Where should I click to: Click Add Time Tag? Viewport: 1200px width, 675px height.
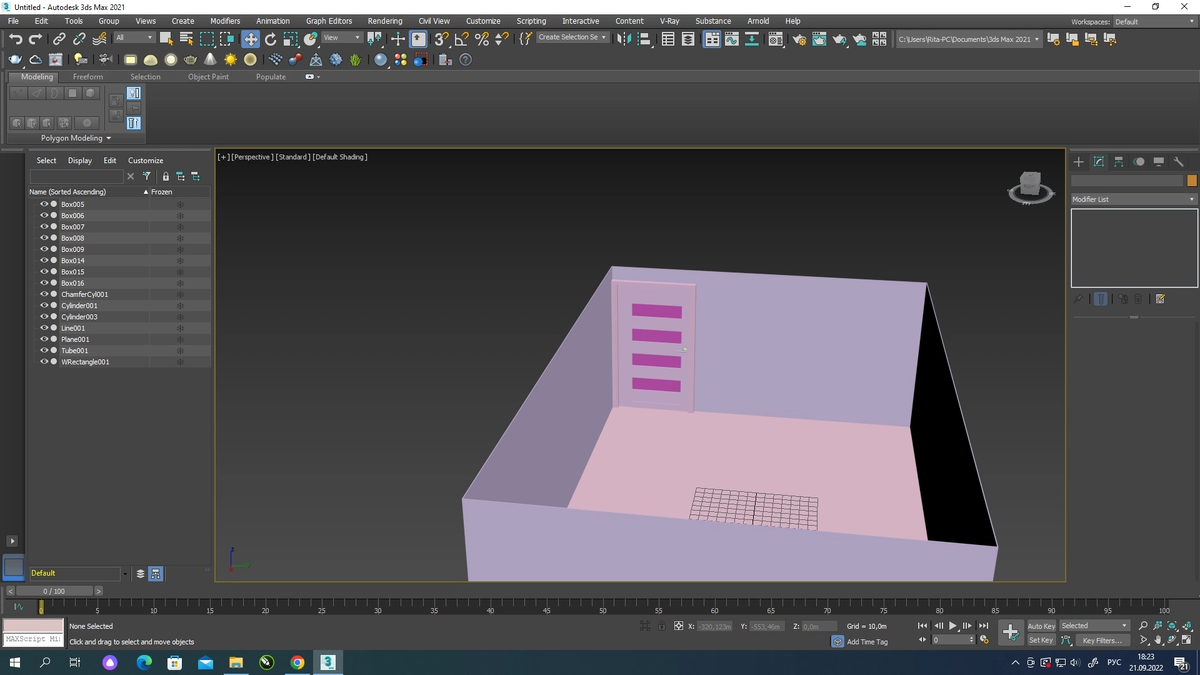(x=867, y=642)
